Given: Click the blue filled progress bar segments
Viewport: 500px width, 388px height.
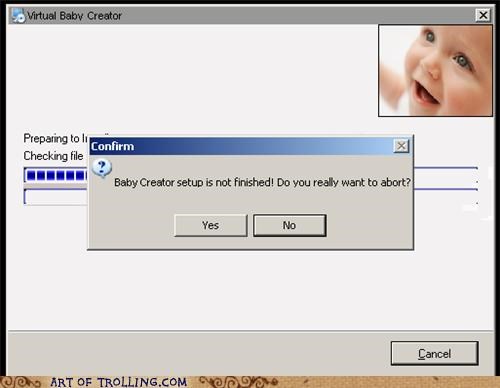Looking at the screenshot, I should click(x=56, y=175).
